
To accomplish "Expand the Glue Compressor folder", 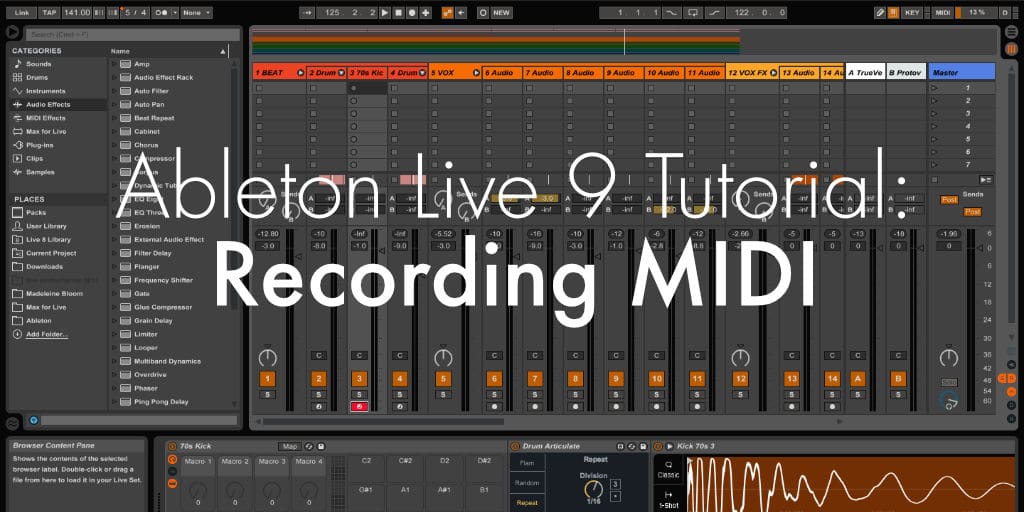I will (114, 307).
